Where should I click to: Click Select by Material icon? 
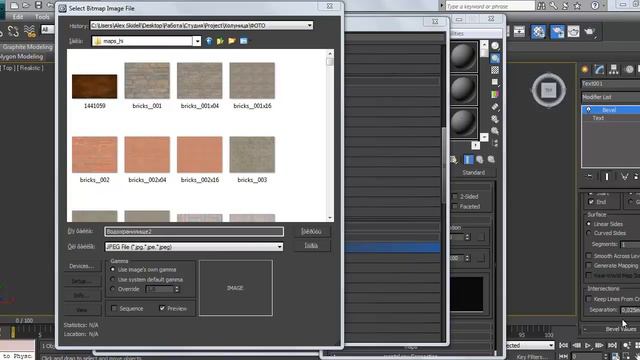coord(495,131)
